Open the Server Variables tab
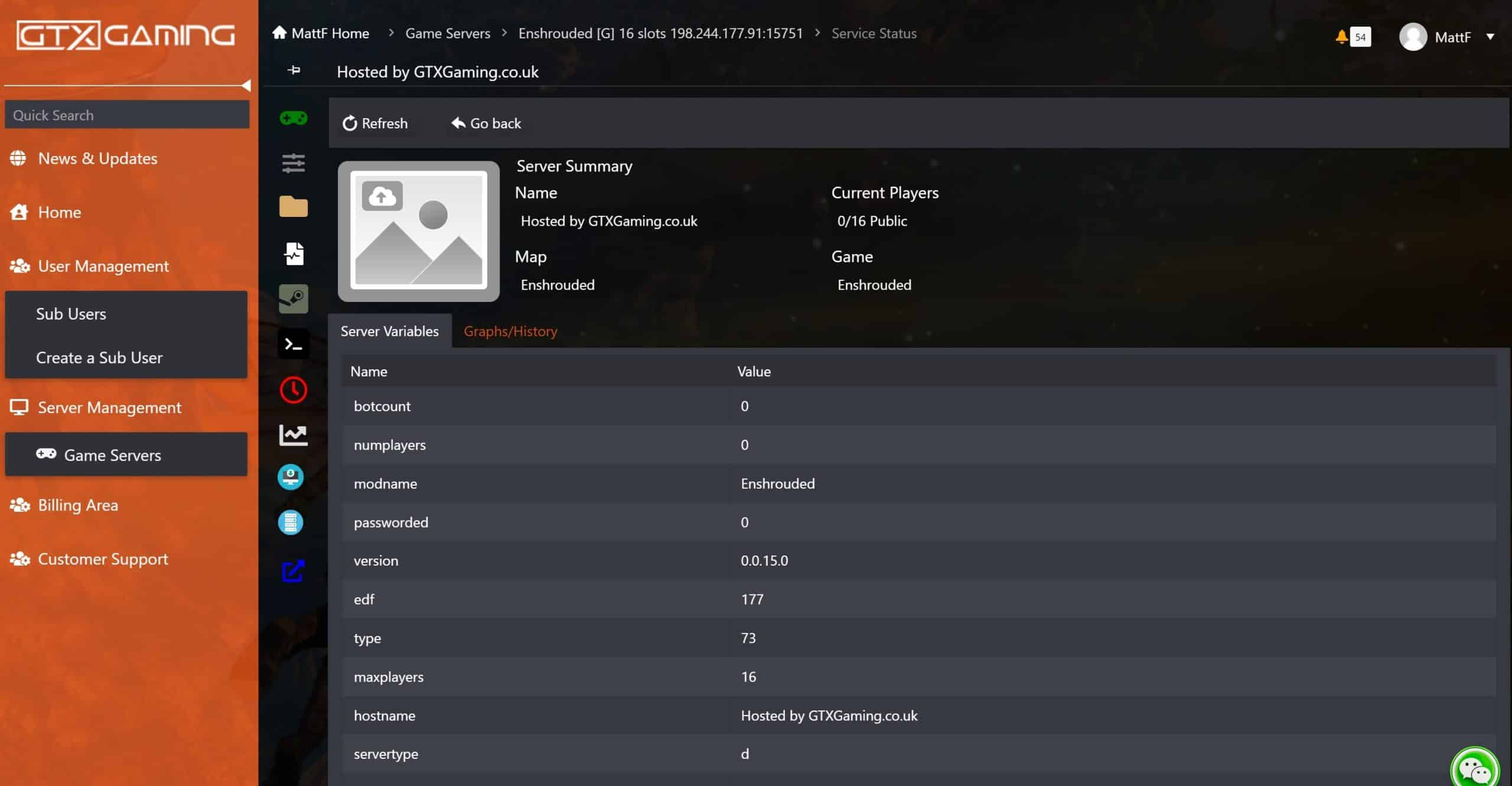1512x786 pixels. point(390,331)
